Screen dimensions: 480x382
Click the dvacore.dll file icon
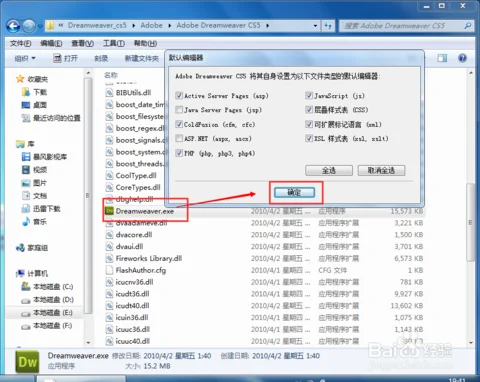pos(109,235)
